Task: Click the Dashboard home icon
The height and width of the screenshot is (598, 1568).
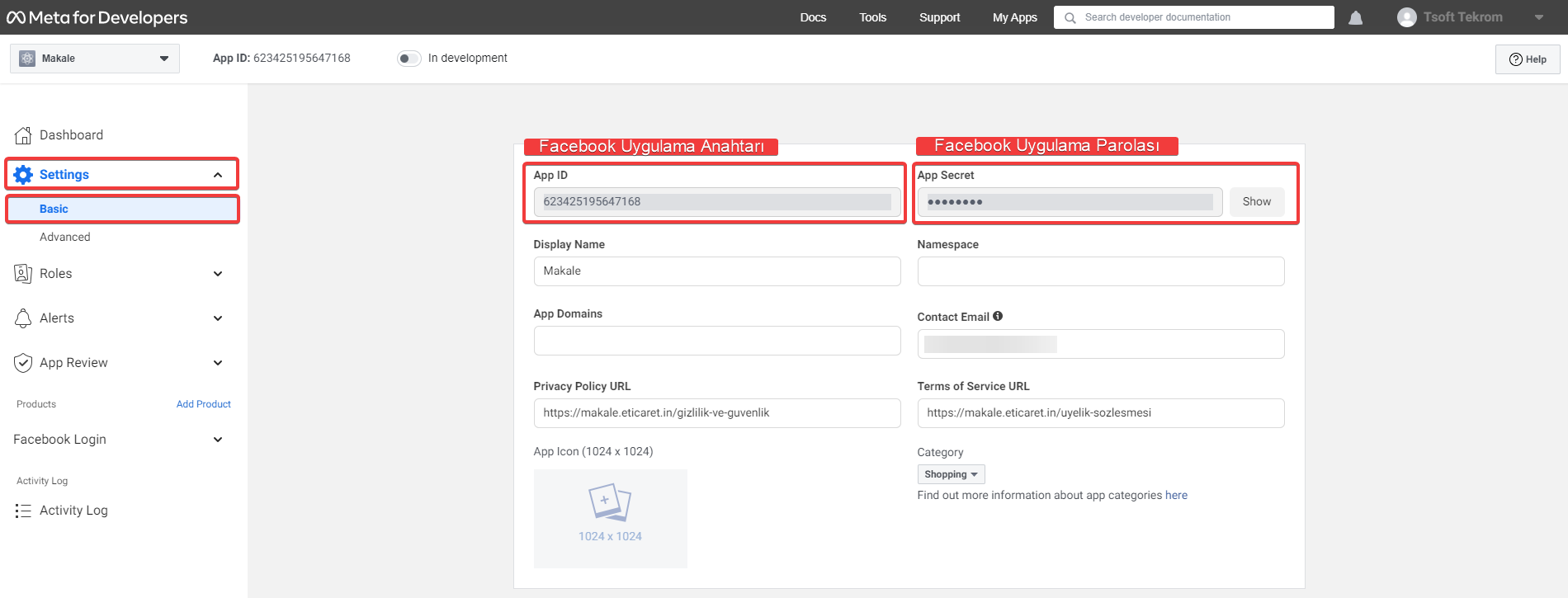Action: (23, 135)
